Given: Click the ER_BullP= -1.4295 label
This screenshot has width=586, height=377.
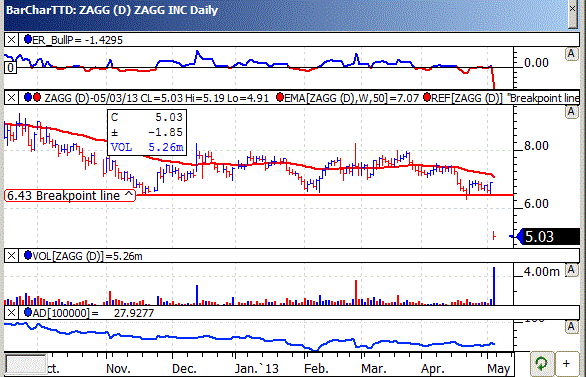Looking at the screenshot, I should (x=77, y=40).
